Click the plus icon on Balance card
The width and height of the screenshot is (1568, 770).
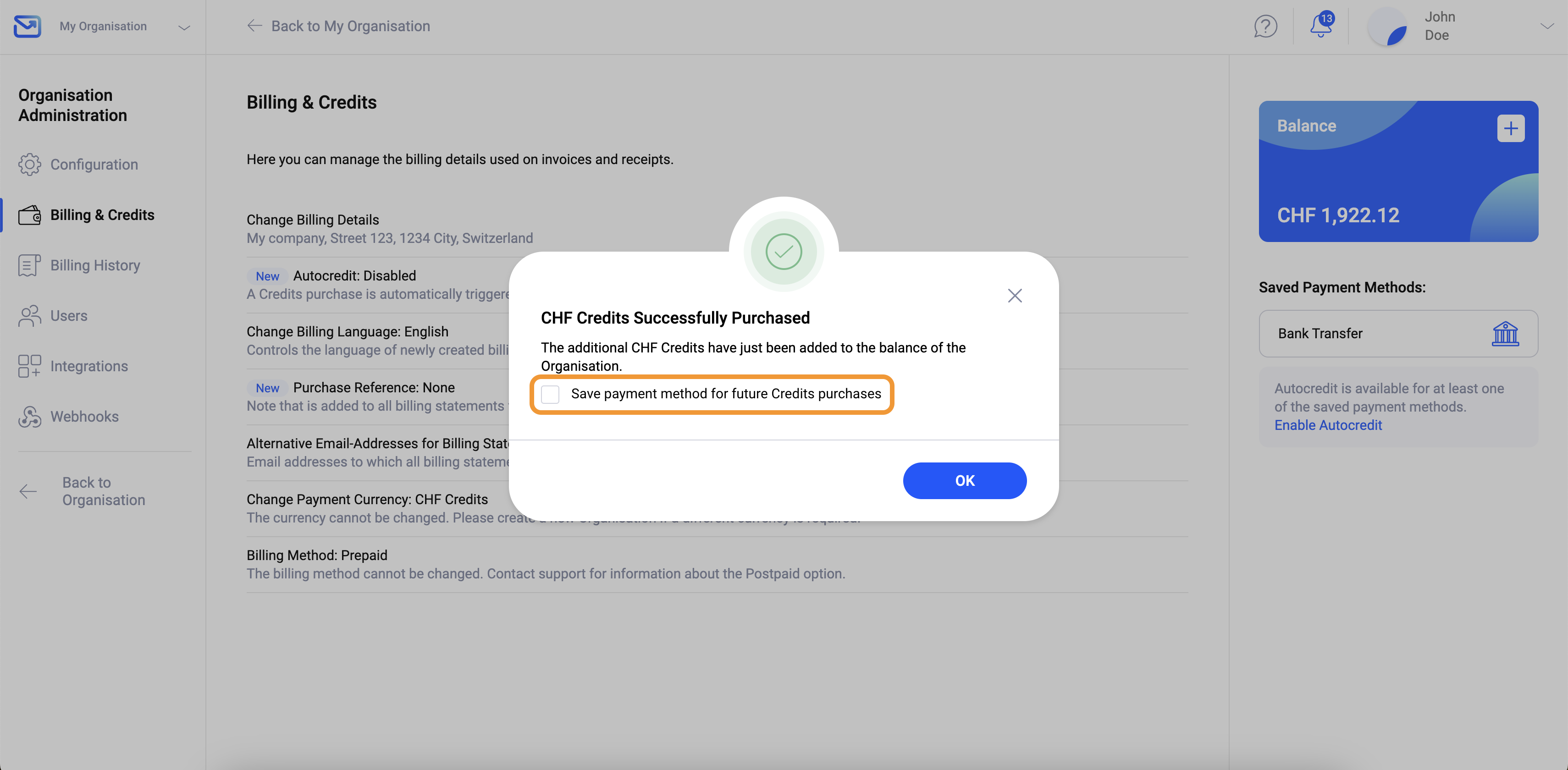point(1510,128)
